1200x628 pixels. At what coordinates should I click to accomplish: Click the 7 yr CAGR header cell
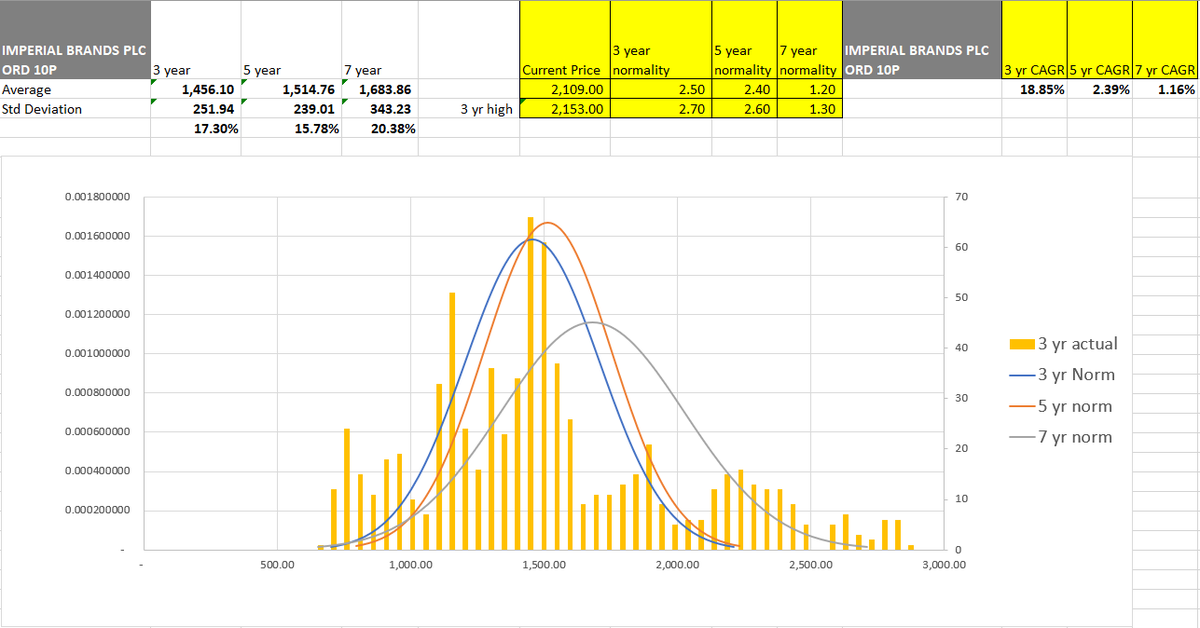click(x=1165, y=41)
